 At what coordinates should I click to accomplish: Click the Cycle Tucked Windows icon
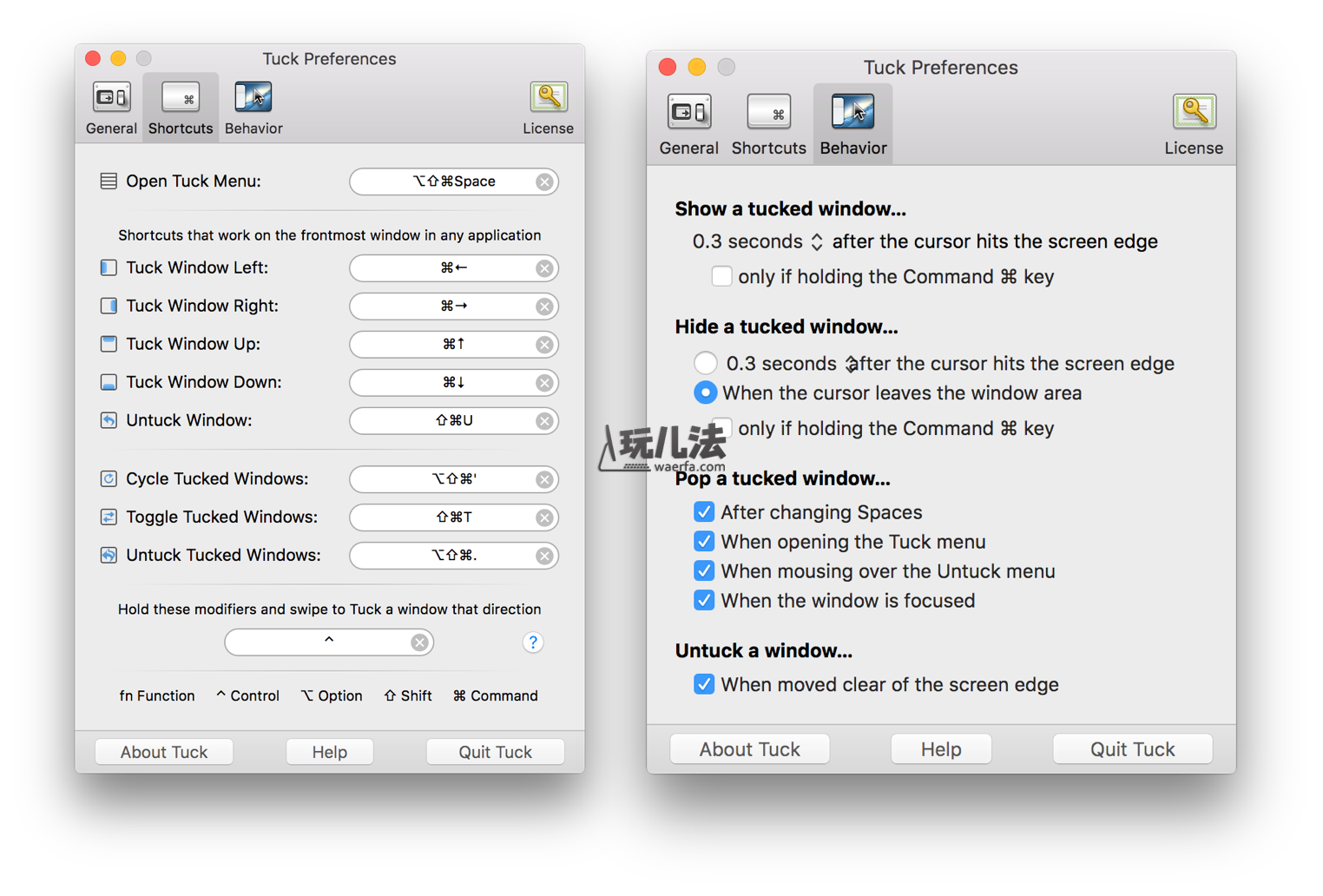click(109, 478)
